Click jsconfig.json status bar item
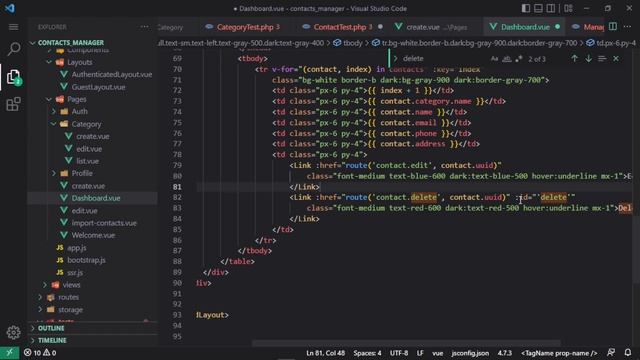Viewport: 640px width, 360px height. point(470,353)
